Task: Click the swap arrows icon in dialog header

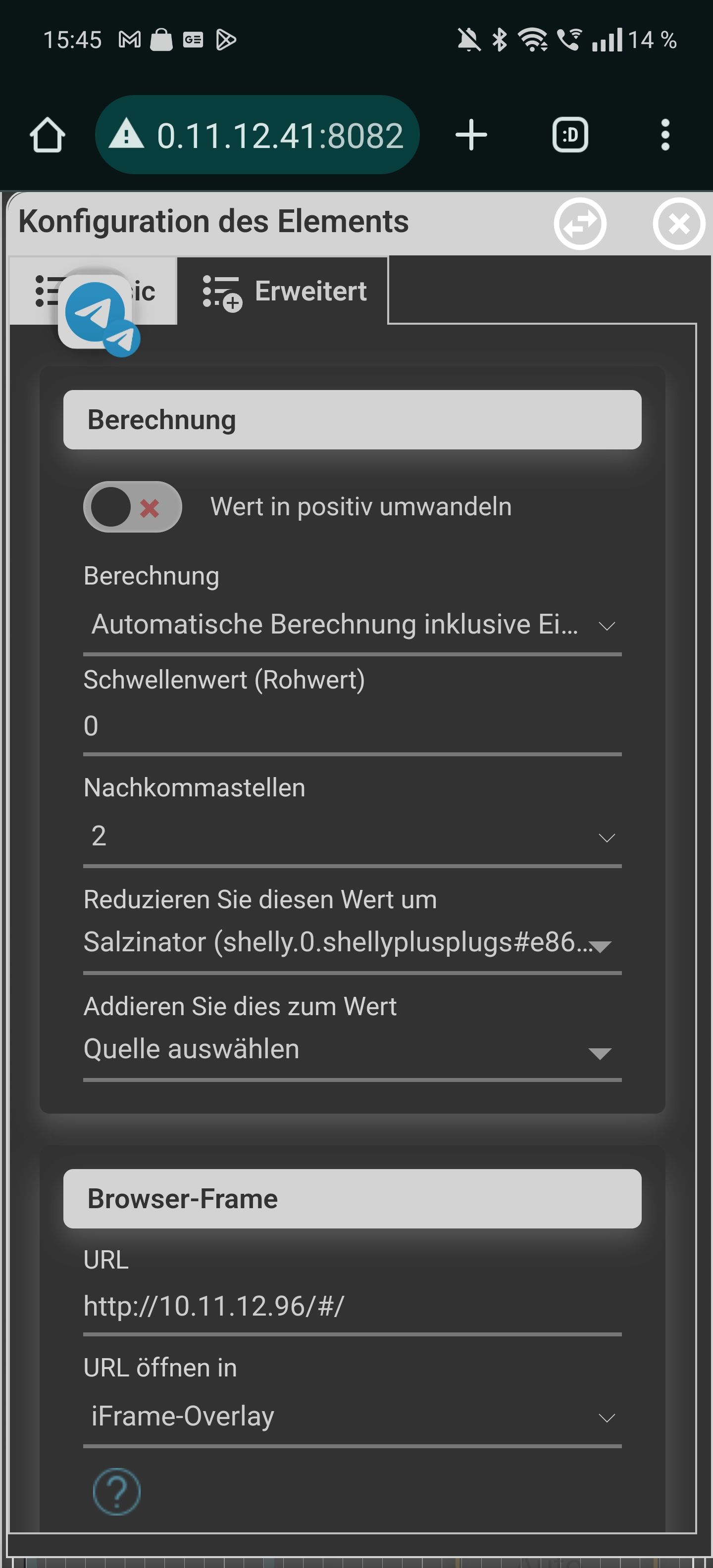Action: click(580, 223)
